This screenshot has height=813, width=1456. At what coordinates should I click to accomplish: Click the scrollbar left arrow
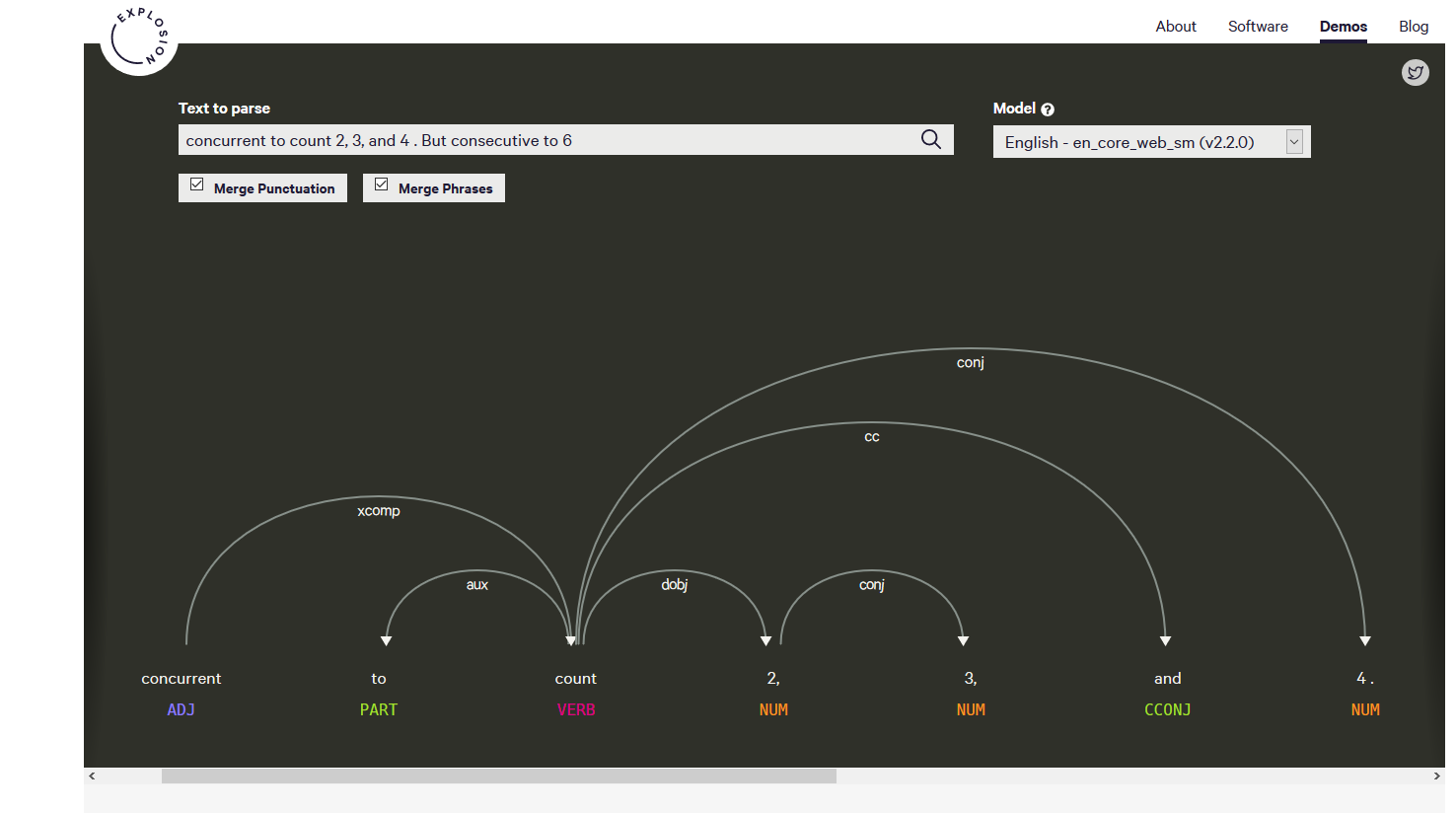tap(92, 776)
